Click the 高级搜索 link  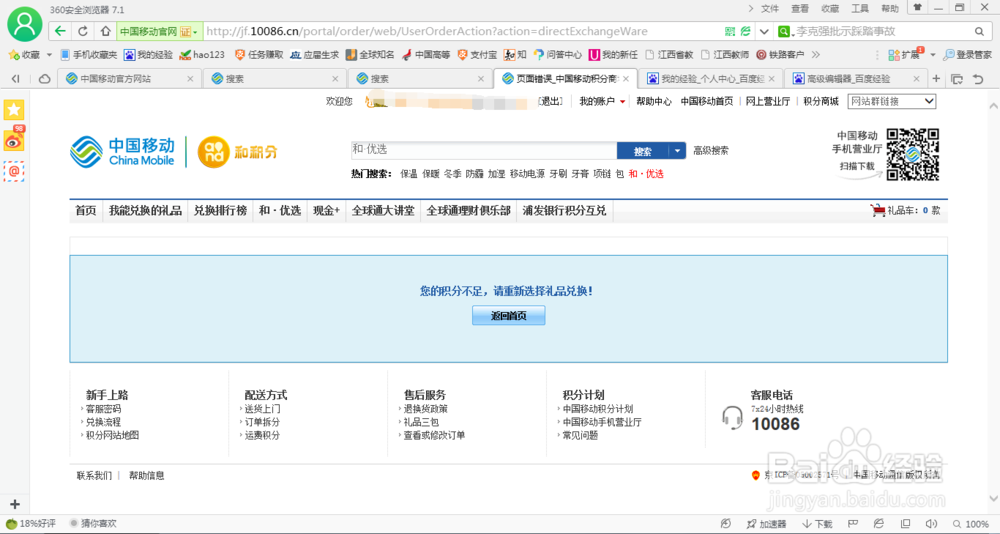710,151
